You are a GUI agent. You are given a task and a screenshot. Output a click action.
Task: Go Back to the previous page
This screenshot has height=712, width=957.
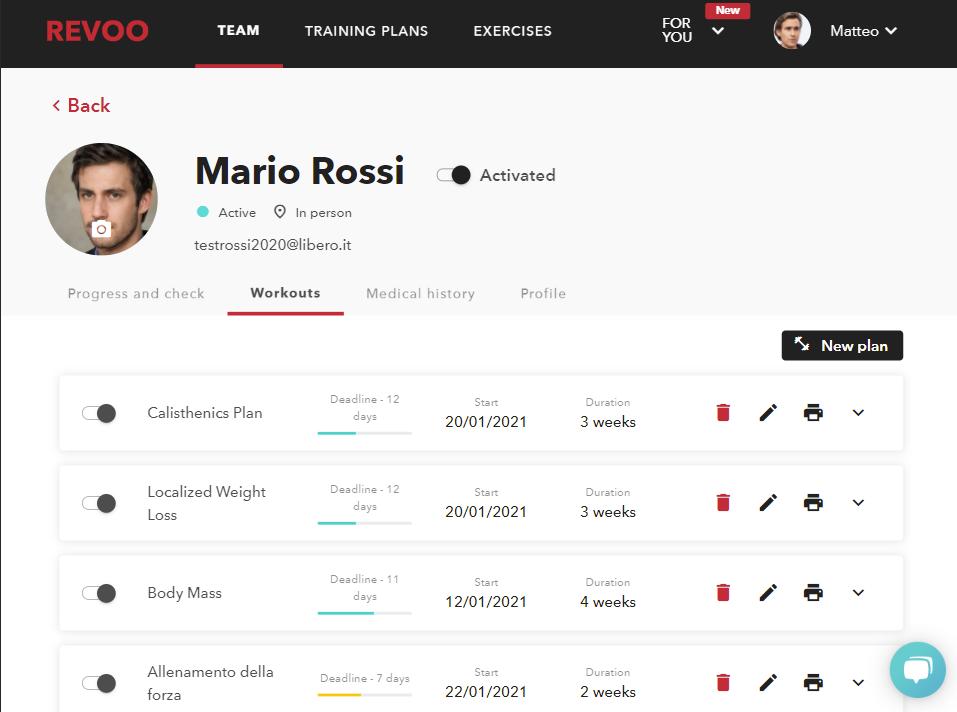point(81,106)
